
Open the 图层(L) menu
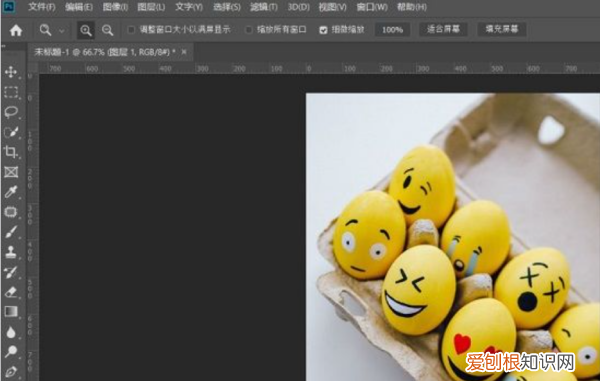[151, 7]
